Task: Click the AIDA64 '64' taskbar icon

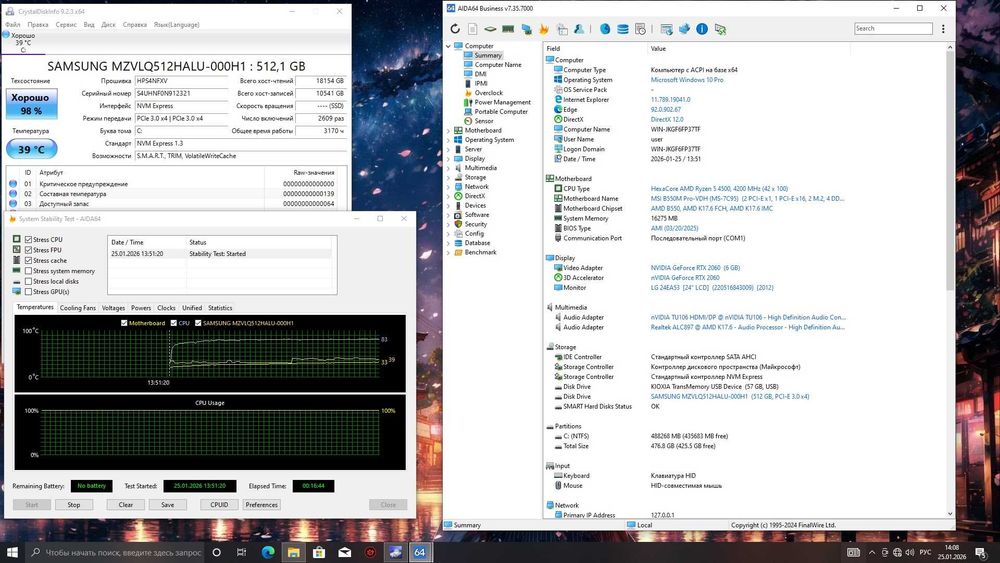Action: 420,552
